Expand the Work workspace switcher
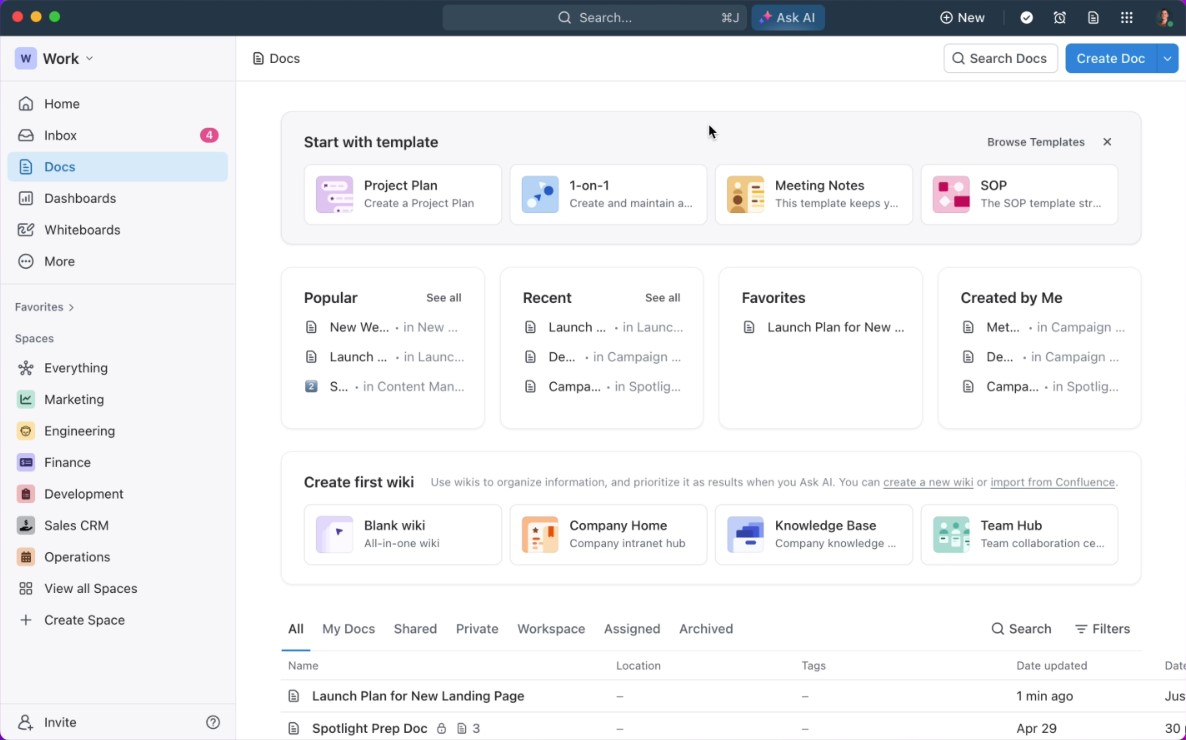The width and height of the screenshot is (1186, 740). click(x=88, y=58)
